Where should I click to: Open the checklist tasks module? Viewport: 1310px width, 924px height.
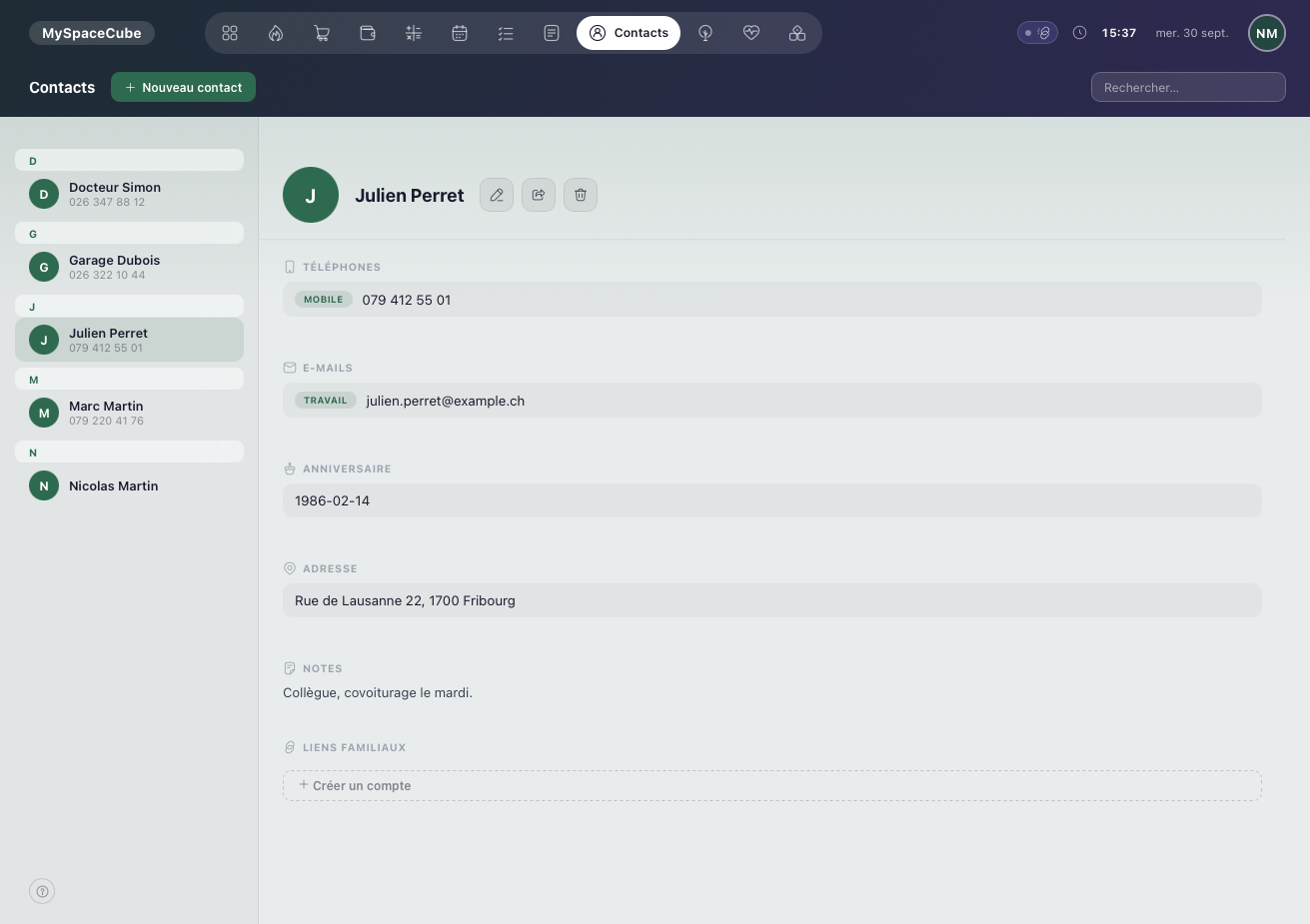pos(506,33)
